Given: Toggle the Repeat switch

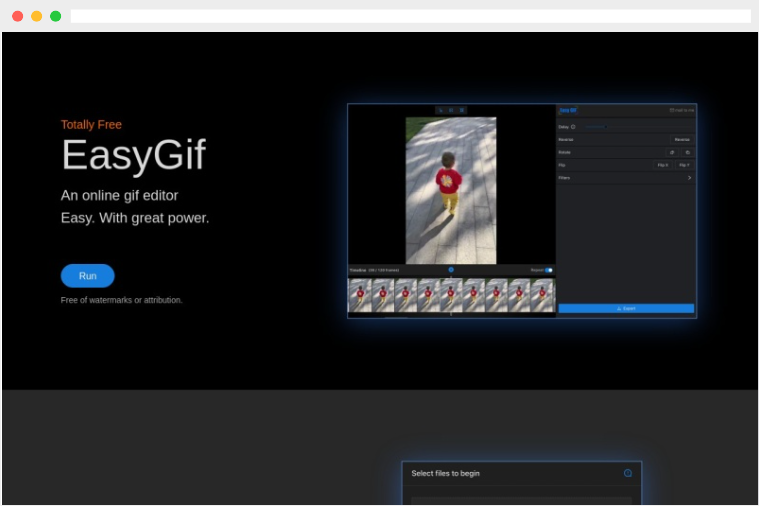Looking at the screenshot, I should click(x=548, y=270).
